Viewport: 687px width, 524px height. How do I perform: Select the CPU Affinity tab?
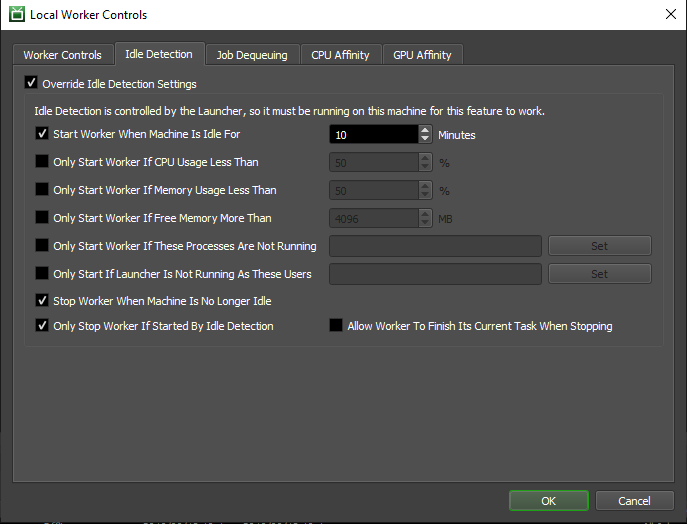pyautogui.click(x=340, y=55)
